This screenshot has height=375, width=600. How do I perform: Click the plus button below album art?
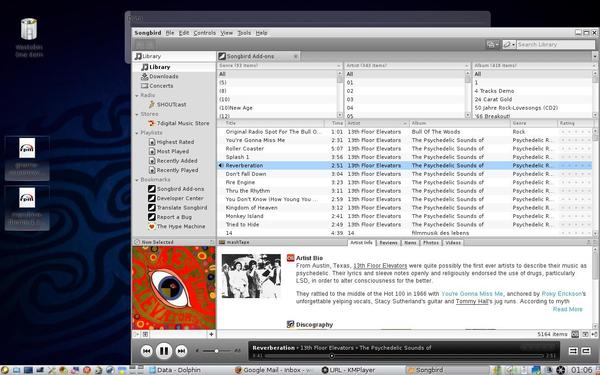211,334
